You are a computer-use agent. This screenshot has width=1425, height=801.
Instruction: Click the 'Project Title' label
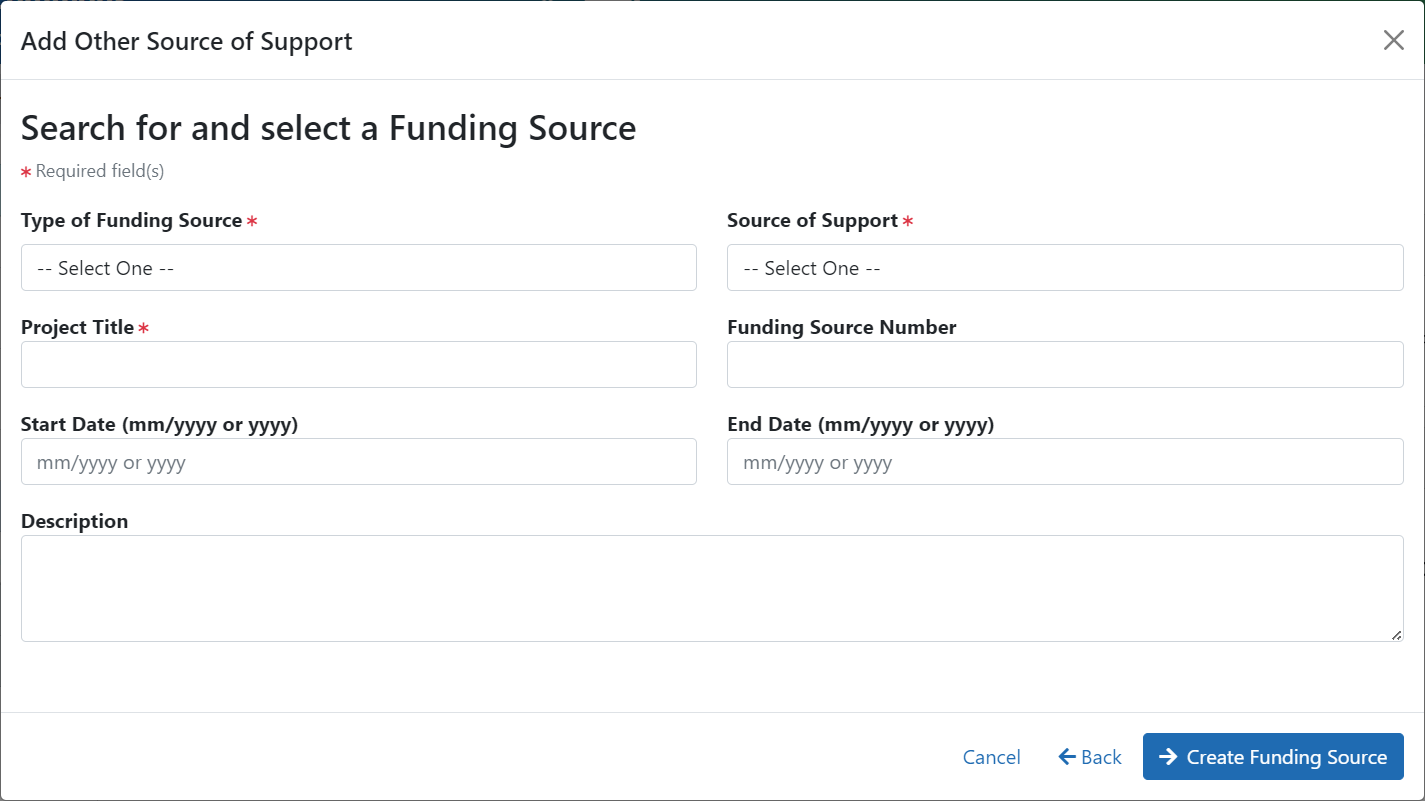(77, 327)
